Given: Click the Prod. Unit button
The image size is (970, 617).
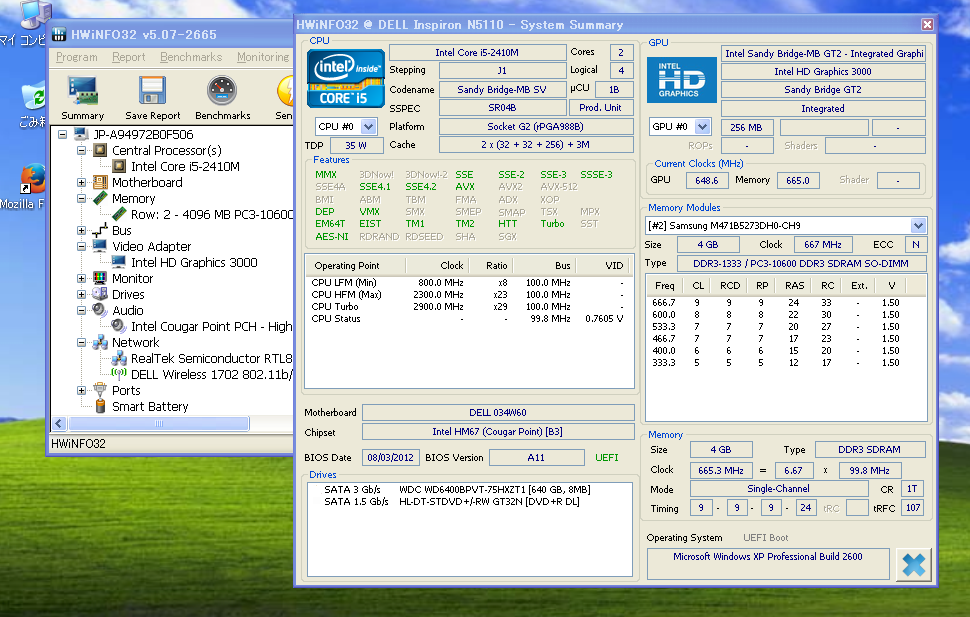Looking at the screenshot, I should 600,108.
